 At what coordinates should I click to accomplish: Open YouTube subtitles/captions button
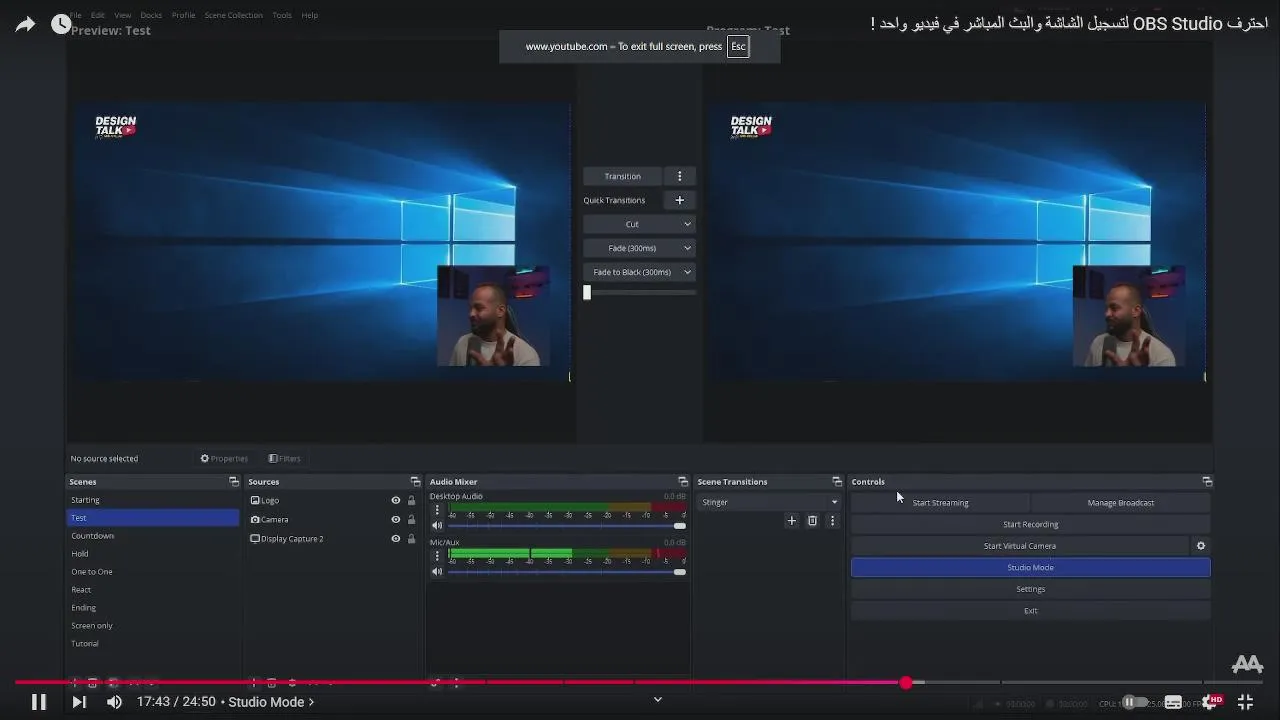point(1173,702)
